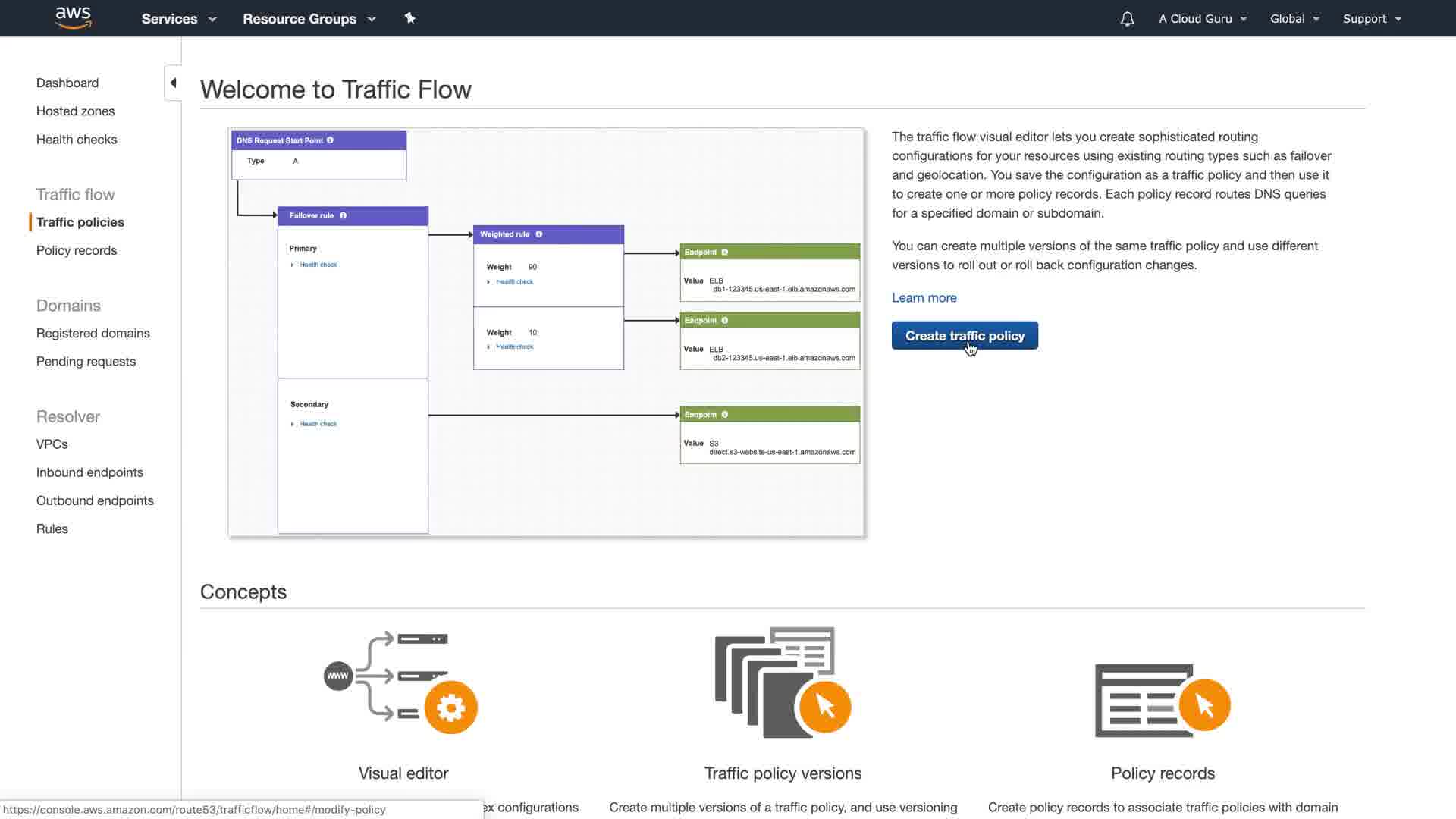Screen dimensions: 1456x819
Task: Open the notifications bell icon
Action: pos(1127,19)
